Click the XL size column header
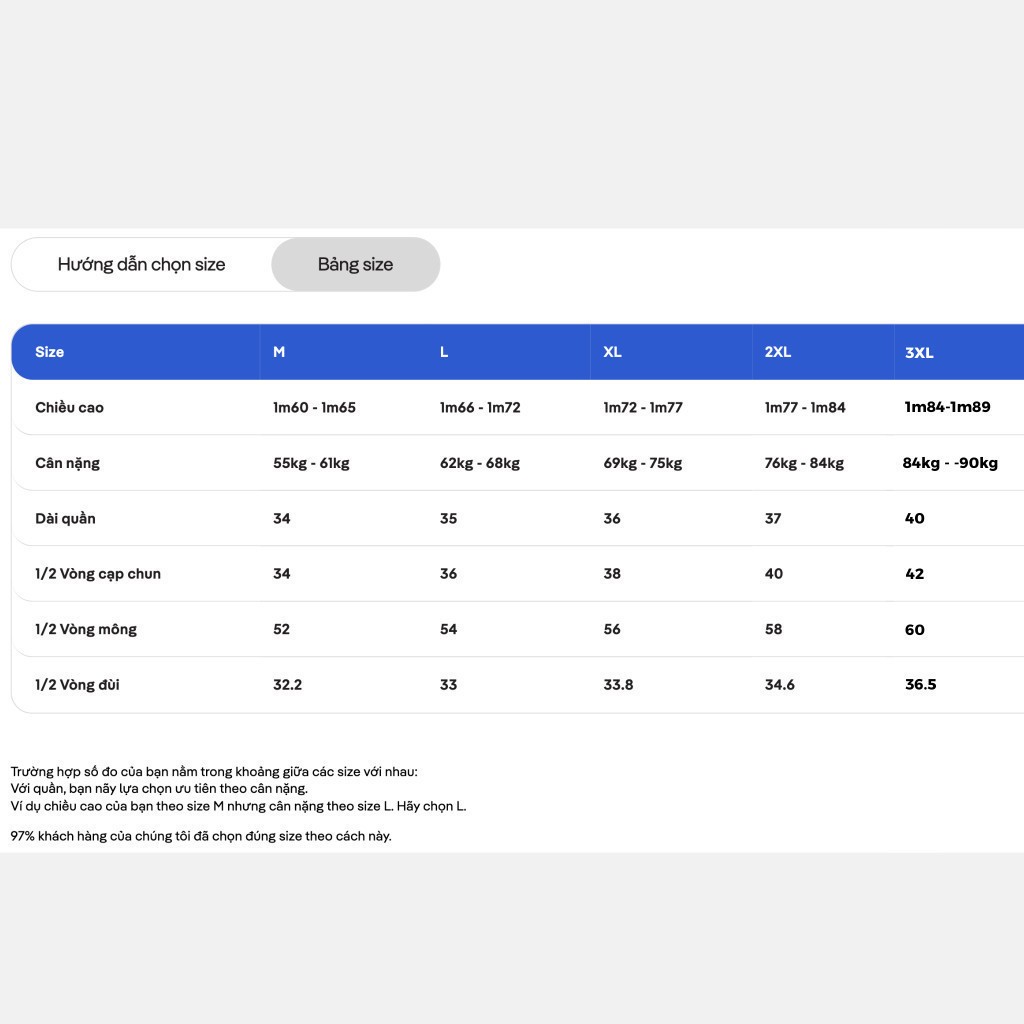1024x1024 pixels. (612, 352)
